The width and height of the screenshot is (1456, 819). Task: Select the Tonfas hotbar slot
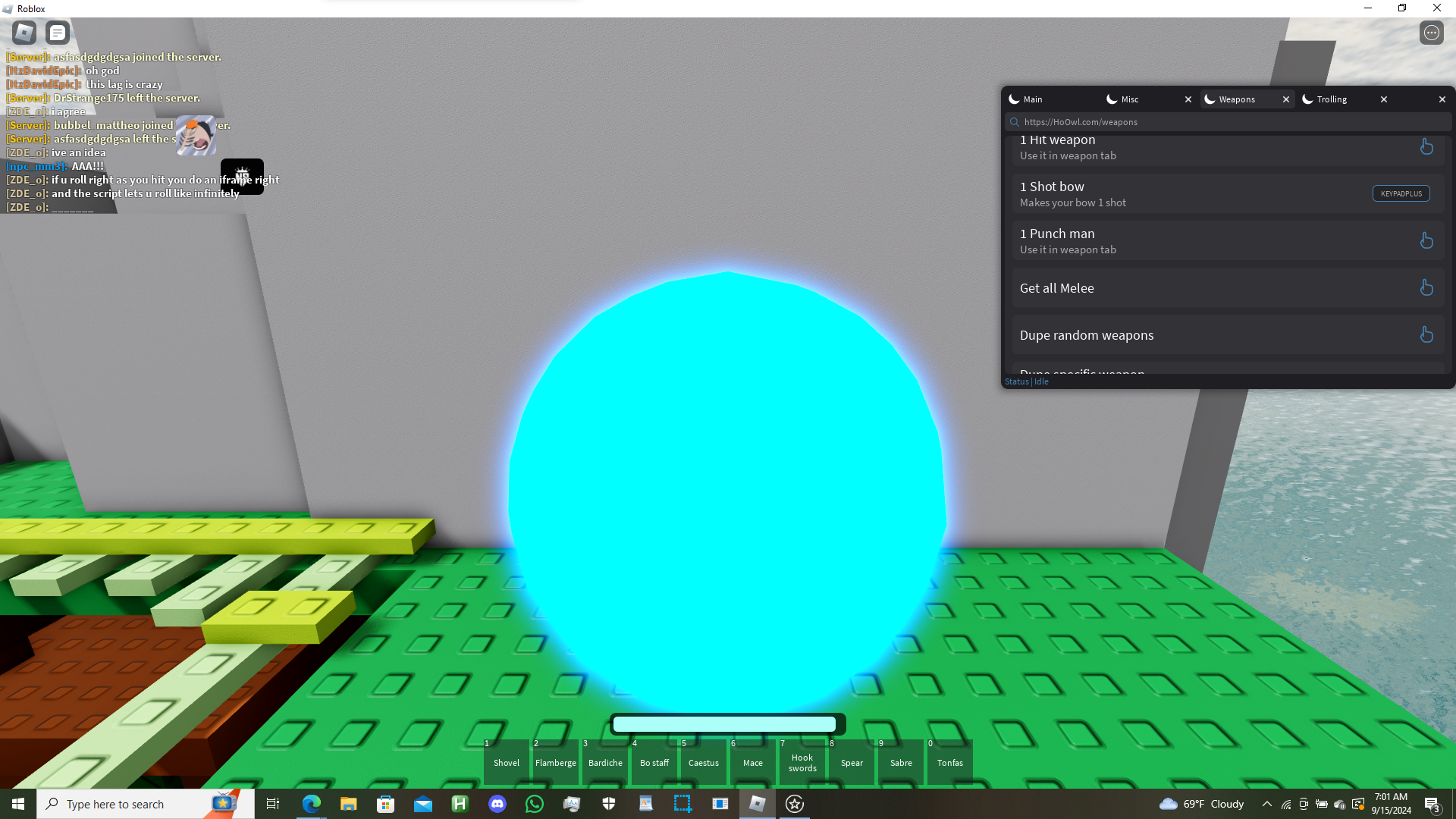point(950,762)
